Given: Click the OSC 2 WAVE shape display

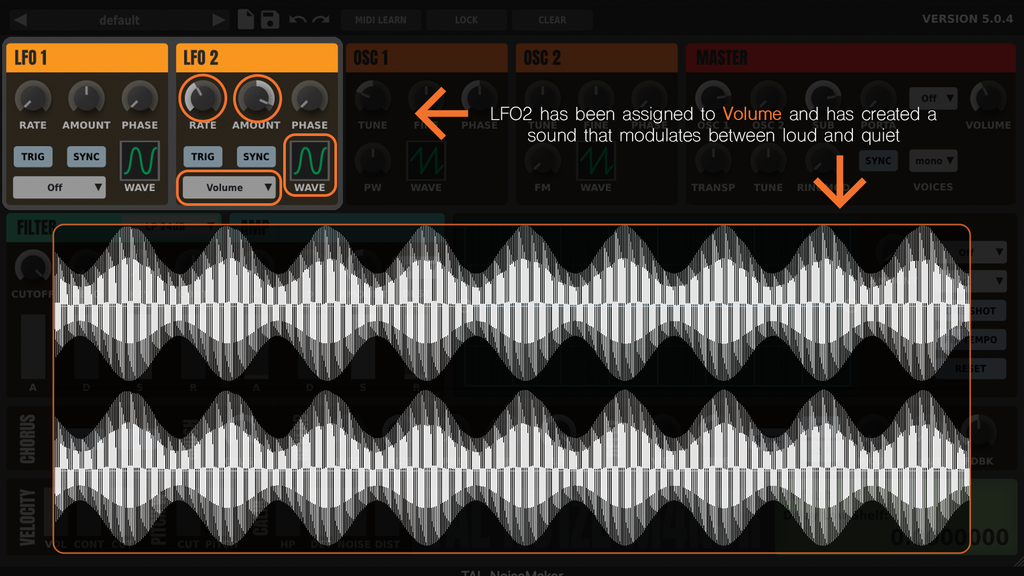Looking at the screenshot, I should (596, 161).
